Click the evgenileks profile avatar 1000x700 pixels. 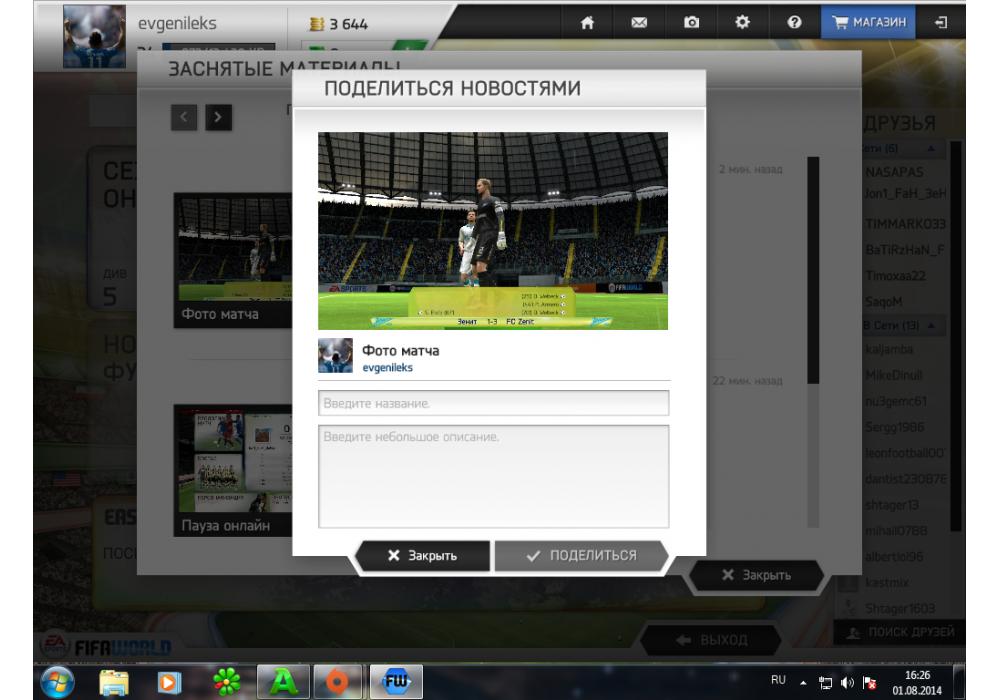(x=94, y=37)
